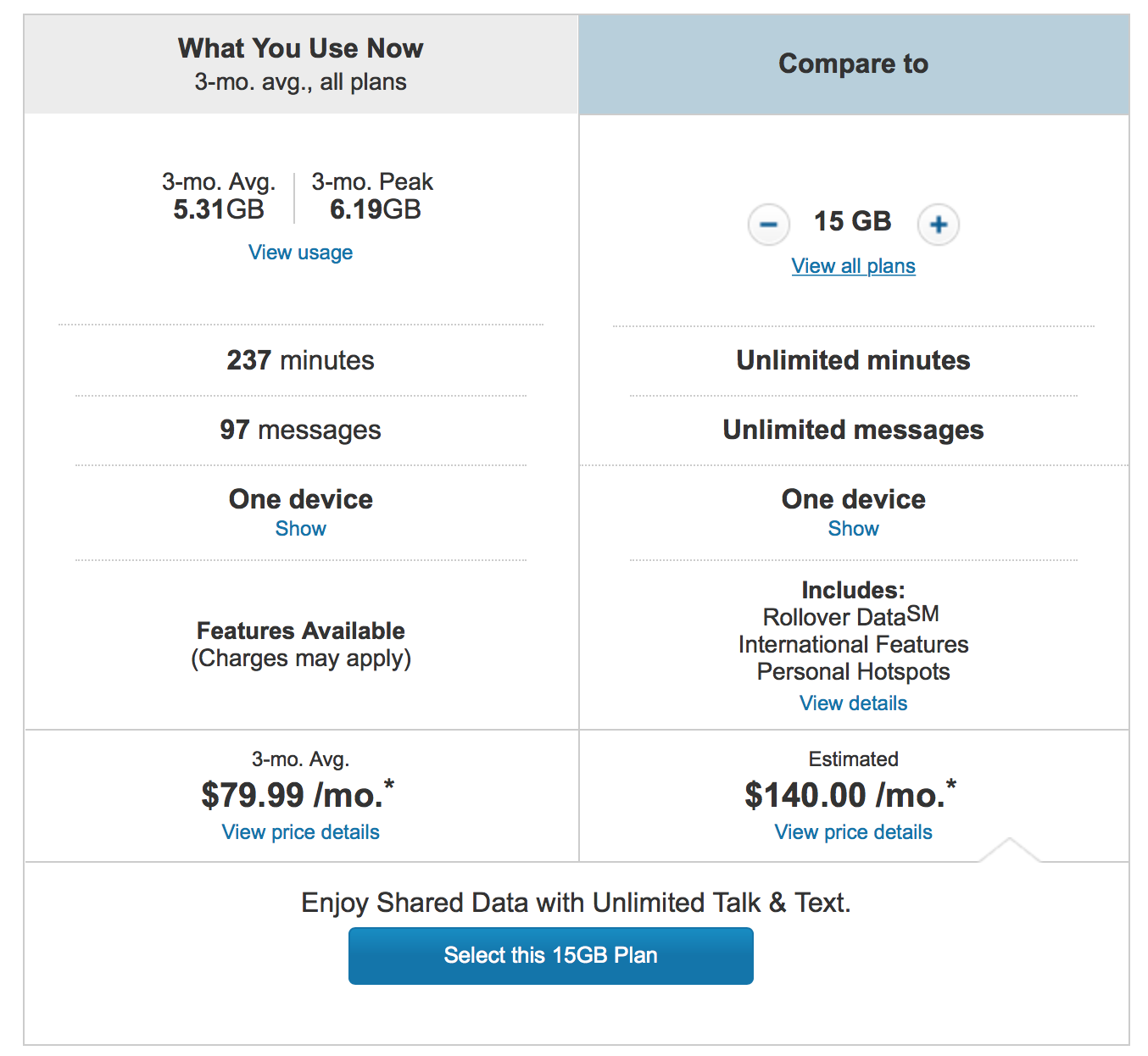Viewport: 1148px width, 1056px height.
Task: View details of included features
Action: [x=853, y=703]
